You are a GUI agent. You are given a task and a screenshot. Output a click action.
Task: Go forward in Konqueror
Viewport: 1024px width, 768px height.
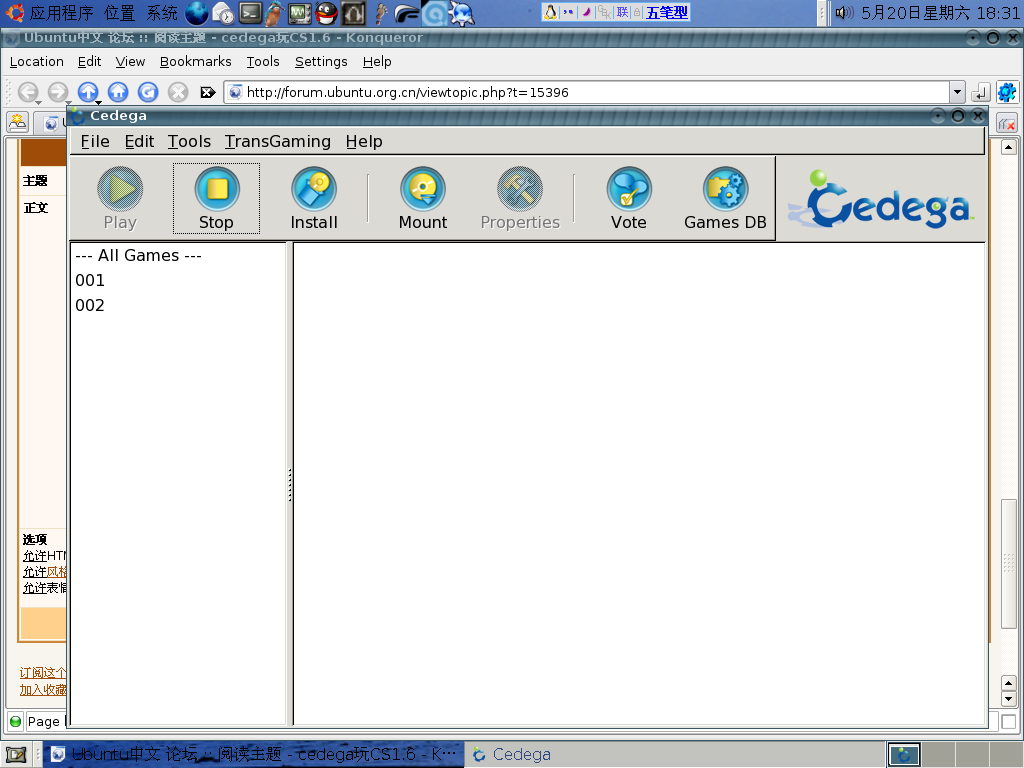tap(58, 92)
